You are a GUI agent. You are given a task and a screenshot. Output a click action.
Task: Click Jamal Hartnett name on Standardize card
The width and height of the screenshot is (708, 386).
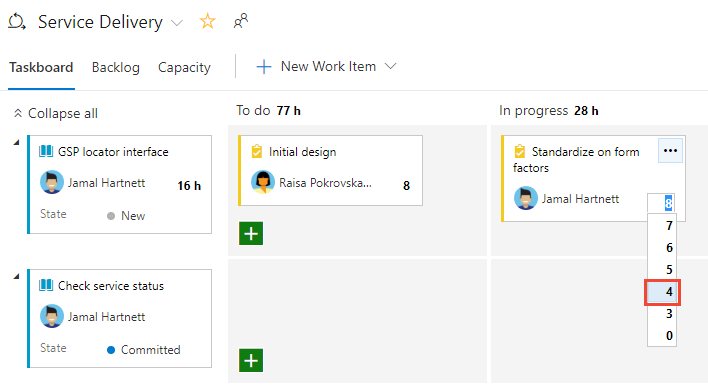(x=580, y=199)
